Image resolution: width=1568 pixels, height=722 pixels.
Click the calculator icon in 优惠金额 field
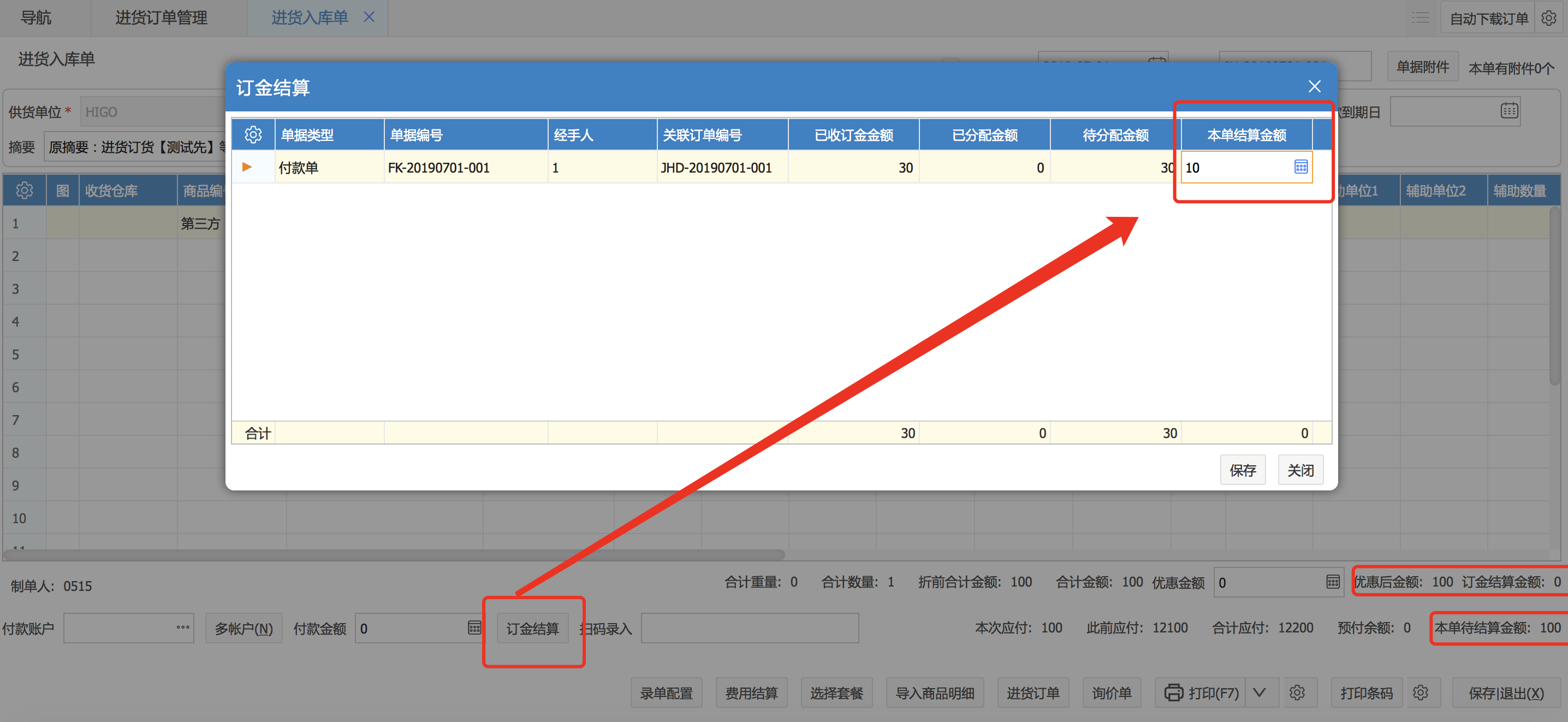1333,582
